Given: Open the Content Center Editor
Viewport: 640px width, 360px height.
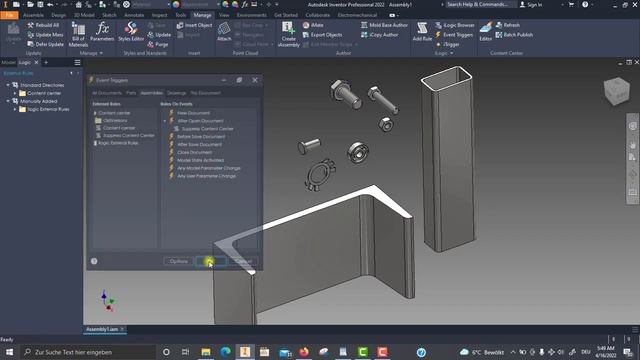Looking at the screenshot, I should click(x=485, y=32).
